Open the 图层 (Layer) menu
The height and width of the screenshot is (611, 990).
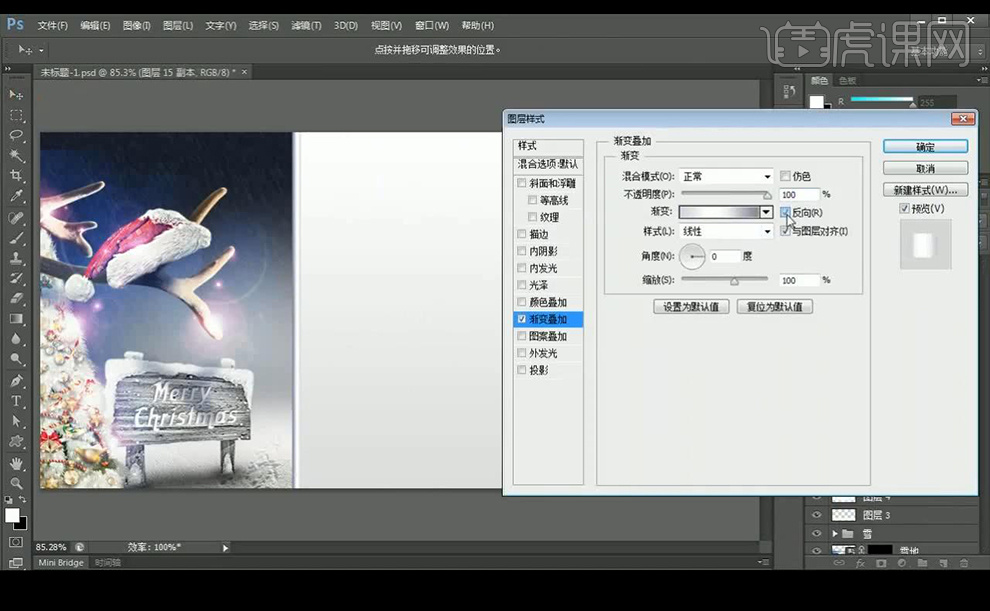click(177, 25)
